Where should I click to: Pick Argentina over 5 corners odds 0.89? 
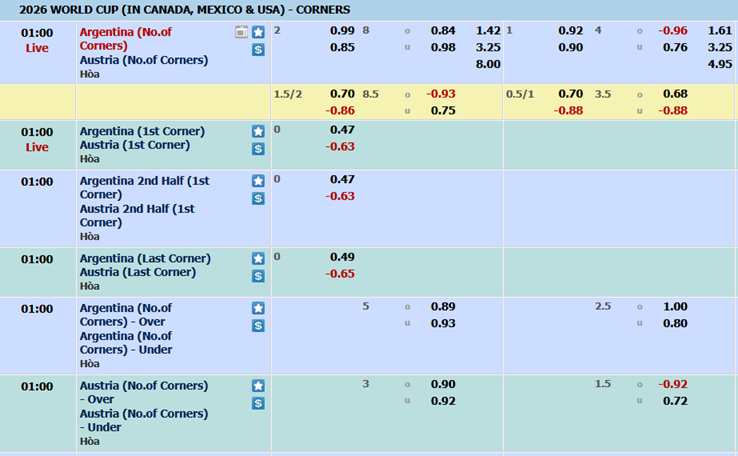443,307
